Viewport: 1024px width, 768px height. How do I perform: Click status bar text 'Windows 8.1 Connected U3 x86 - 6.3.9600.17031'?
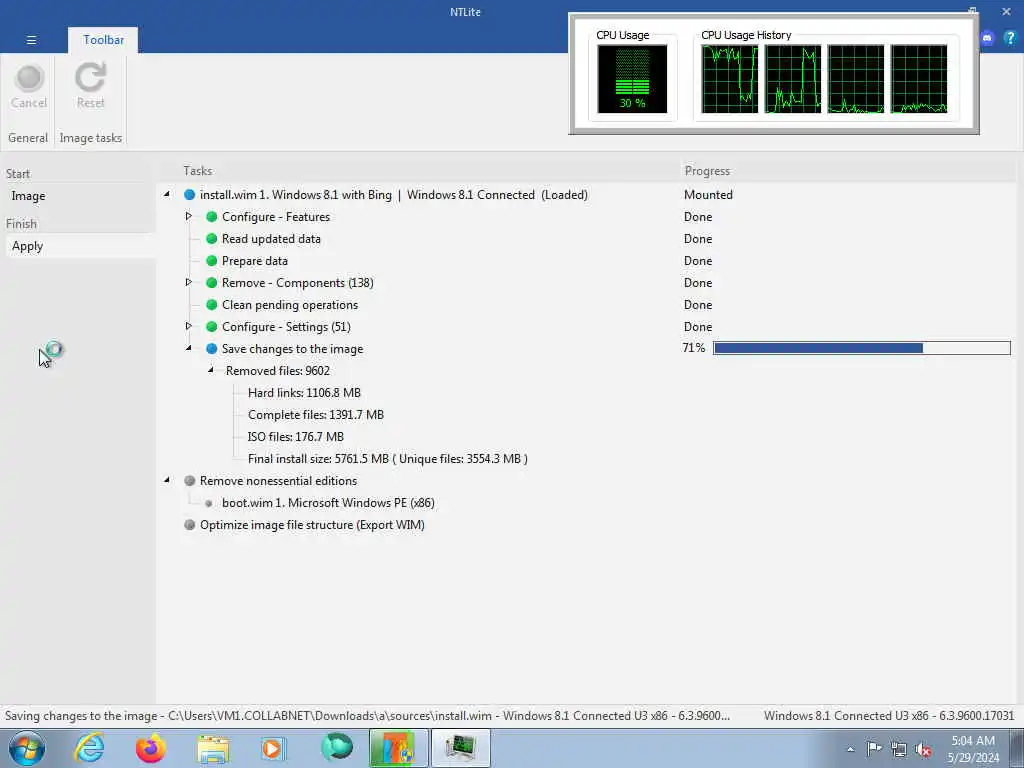[x=889, y=716]
